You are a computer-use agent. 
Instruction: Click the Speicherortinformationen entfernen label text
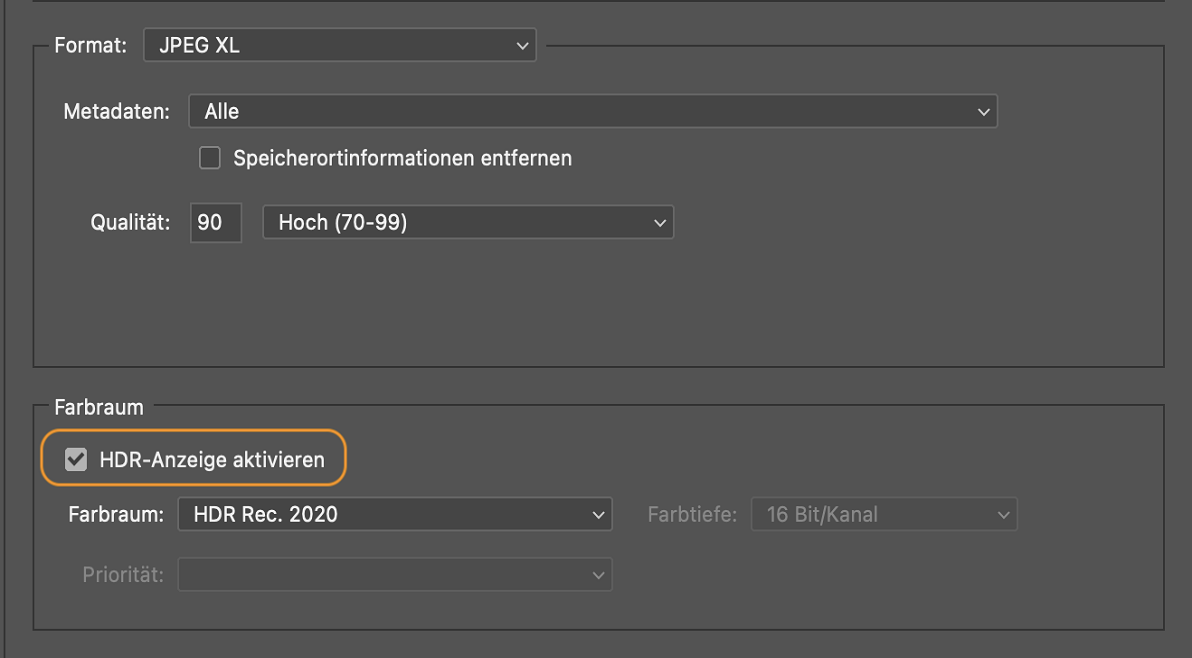pyautogui.click(x=402, y=158)
